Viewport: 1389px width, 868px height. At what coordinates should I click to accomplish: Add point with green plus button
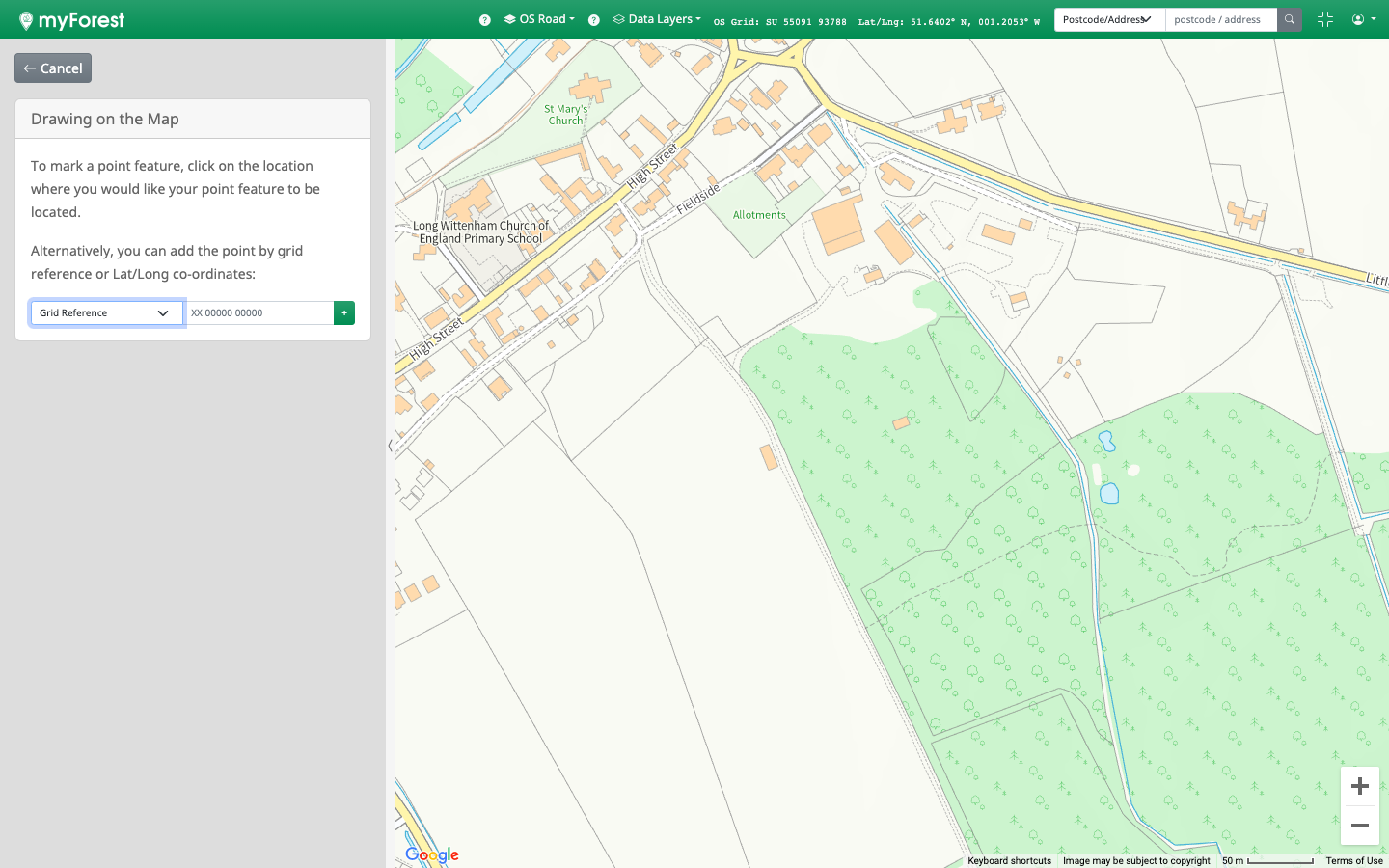(344, 313)
